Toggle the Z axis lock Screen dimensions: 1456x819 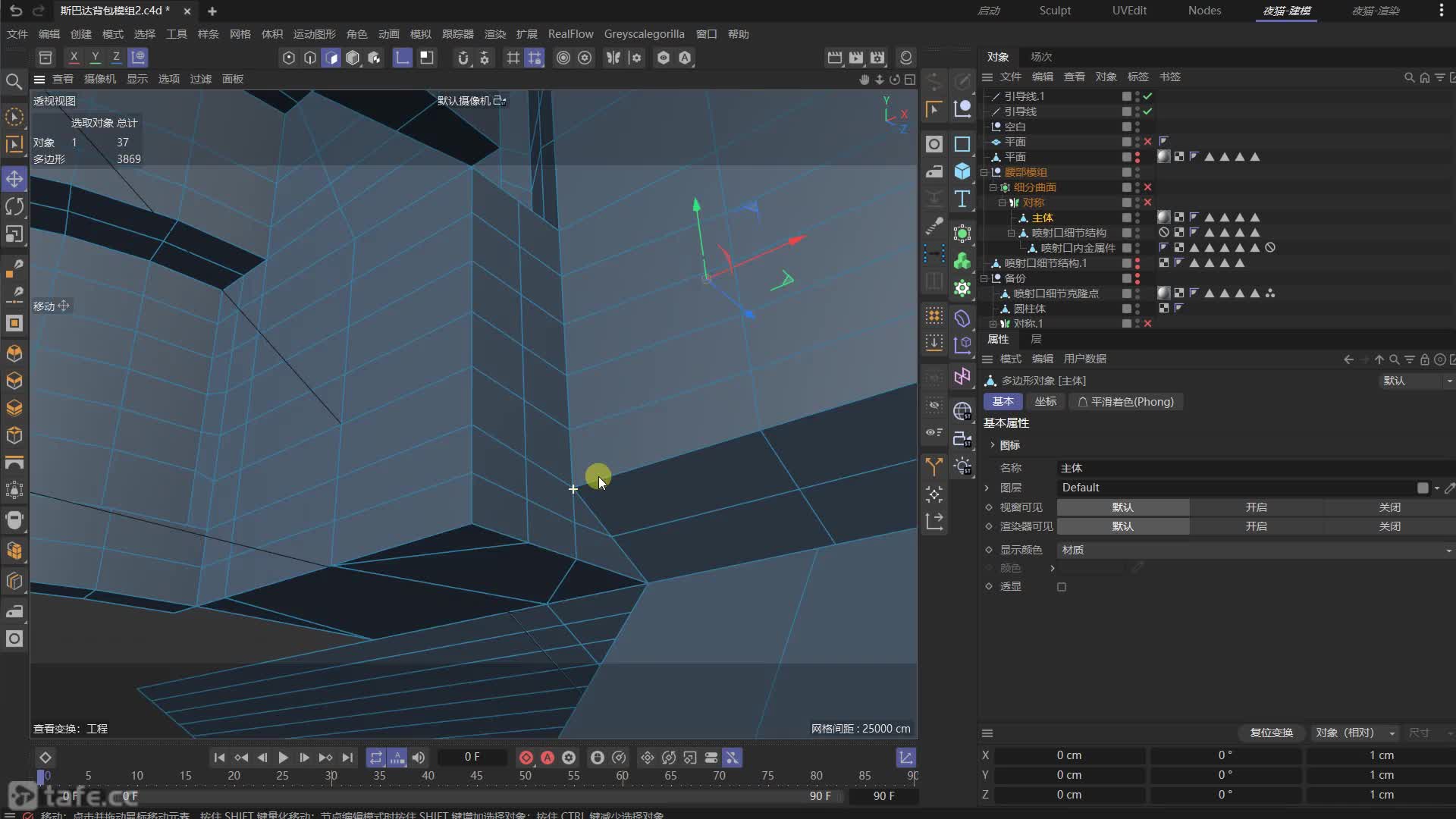116,57
